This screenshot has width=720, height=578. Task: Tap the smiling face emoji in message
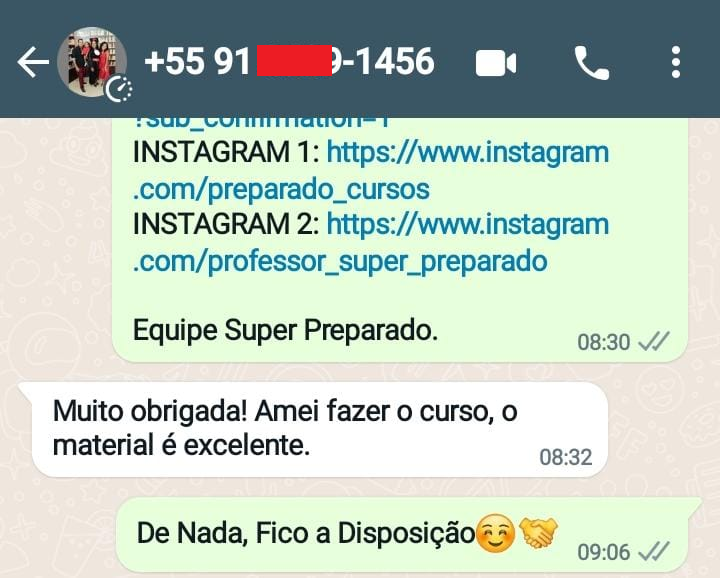click(x=495, y=533)
